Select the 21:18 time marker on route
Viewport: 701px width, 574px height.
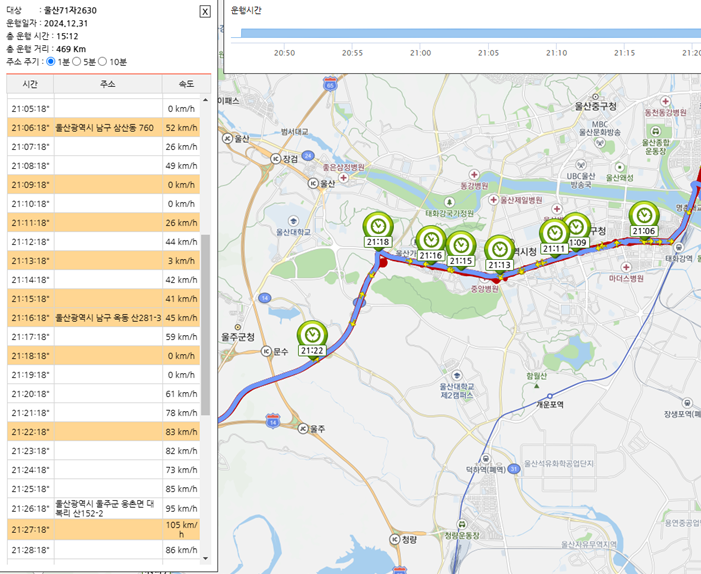(378, 227)
